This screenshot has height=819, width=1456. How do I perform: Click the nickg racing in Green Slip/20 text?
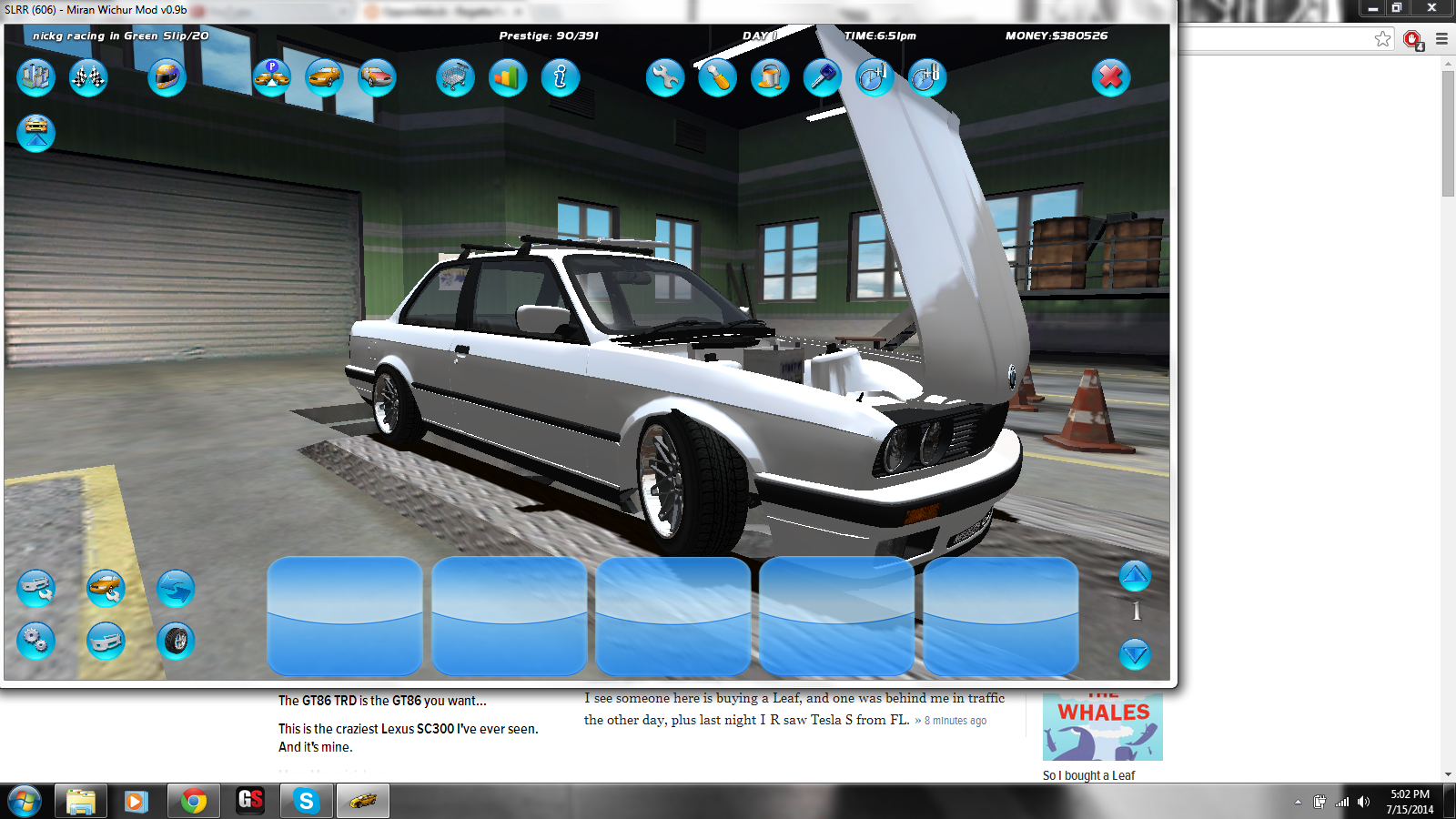120,35
